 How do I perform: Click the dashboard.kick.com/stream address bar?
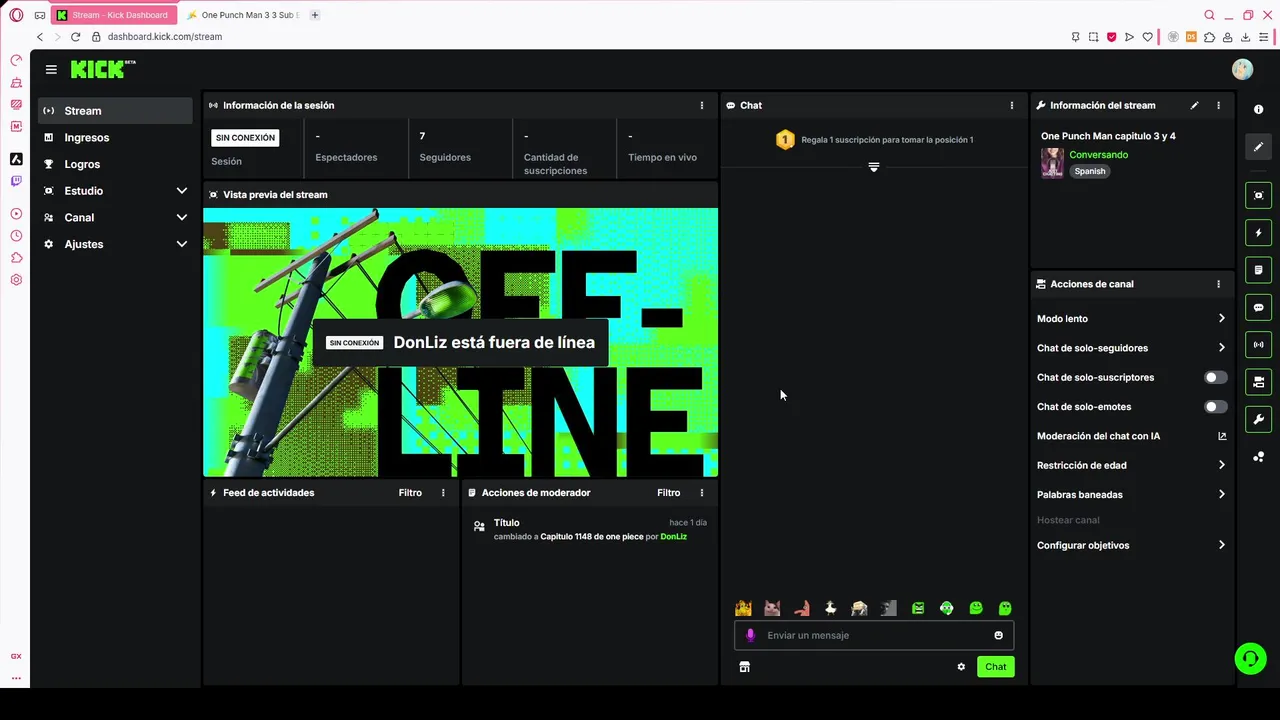click(164, 37)
